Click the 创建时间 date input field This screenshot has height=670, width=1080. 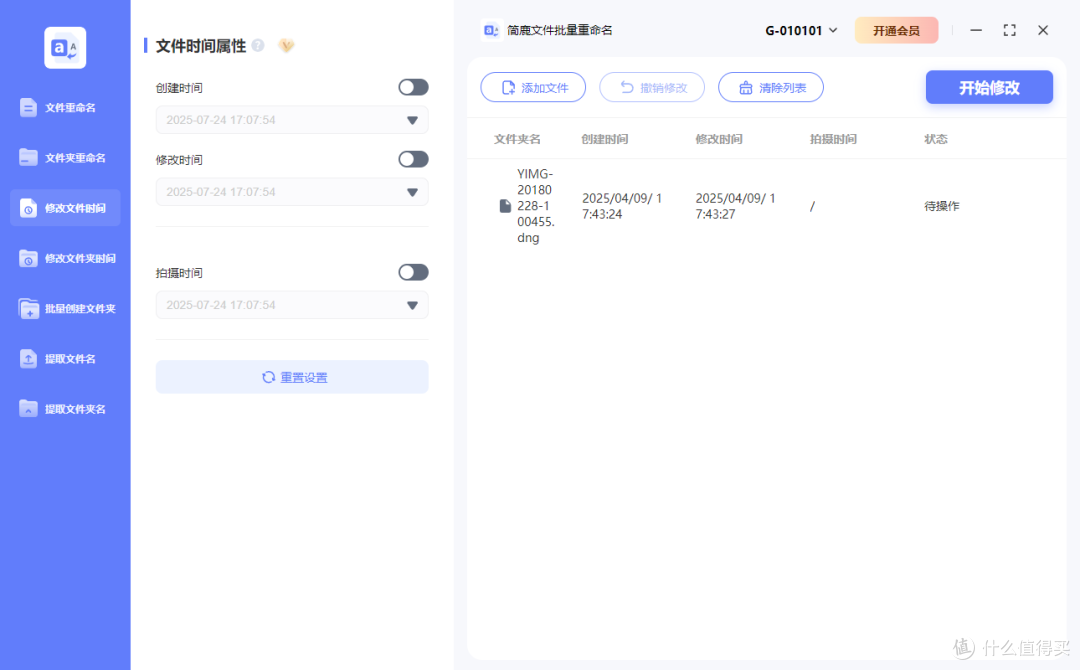pyautogui.click(x=292, y=120)
